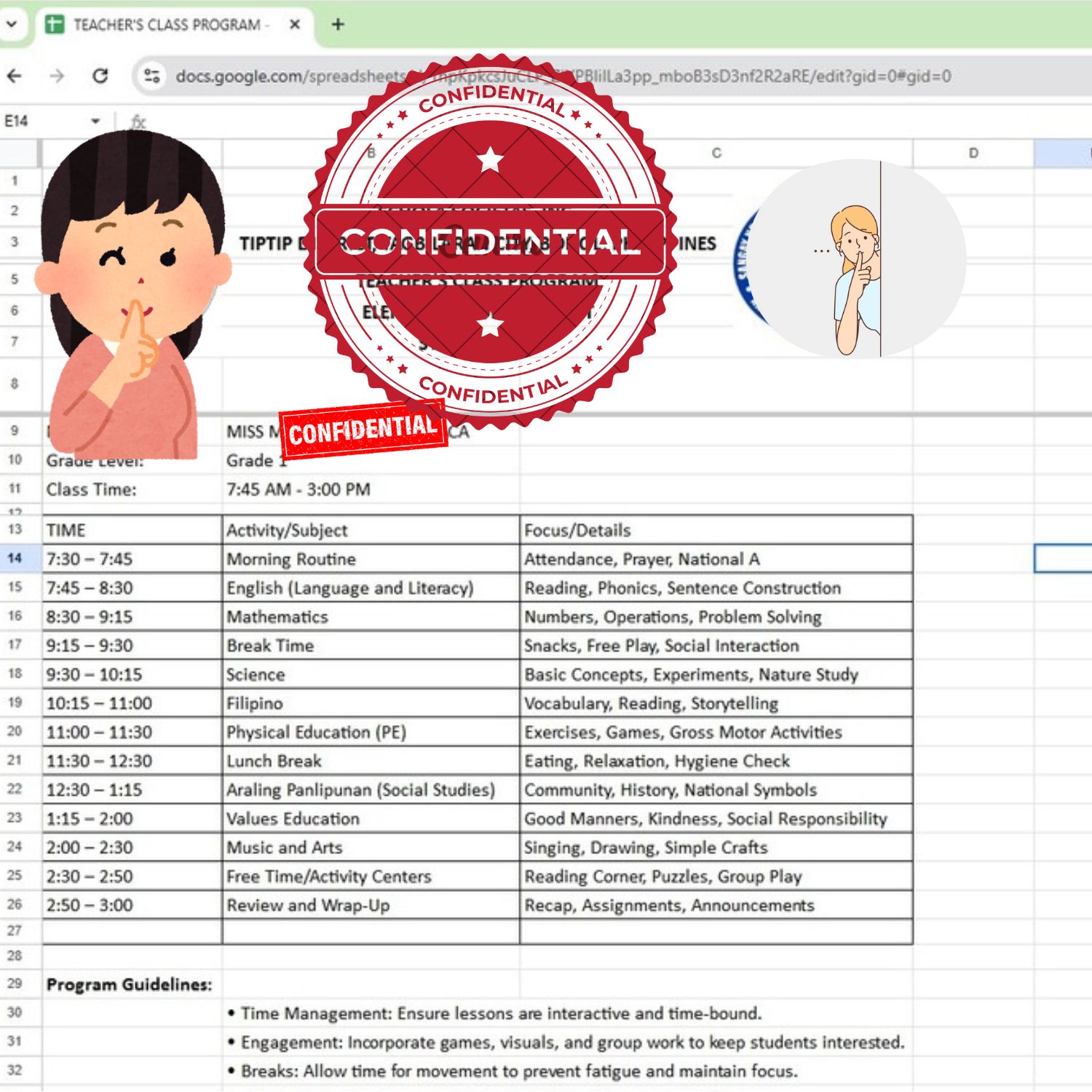
Task: Click "Community, History, National Symbols" cell
Action: pyautogui.click(x=716, y=789)
